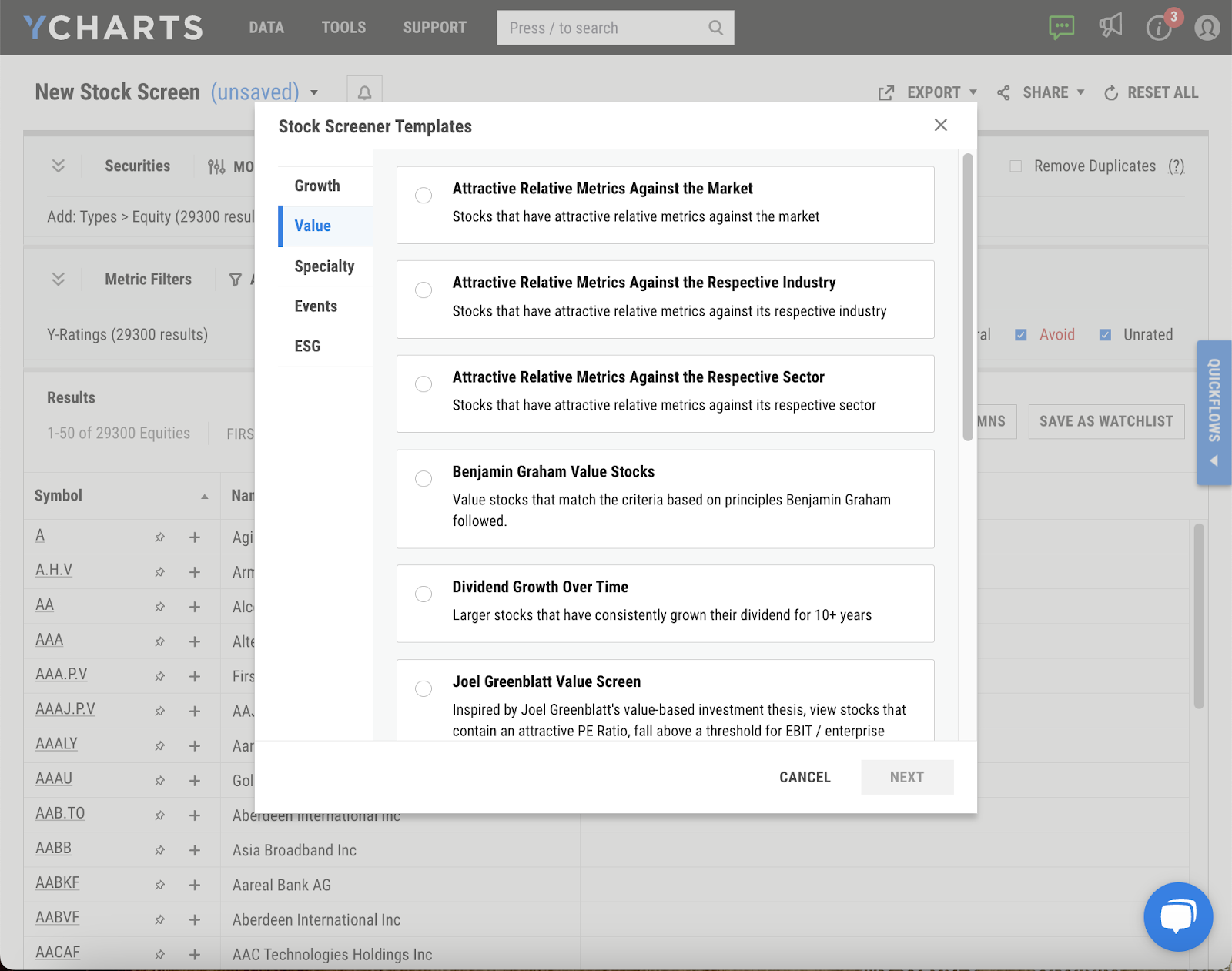Click the results table scrollbar

[1199, 616]
